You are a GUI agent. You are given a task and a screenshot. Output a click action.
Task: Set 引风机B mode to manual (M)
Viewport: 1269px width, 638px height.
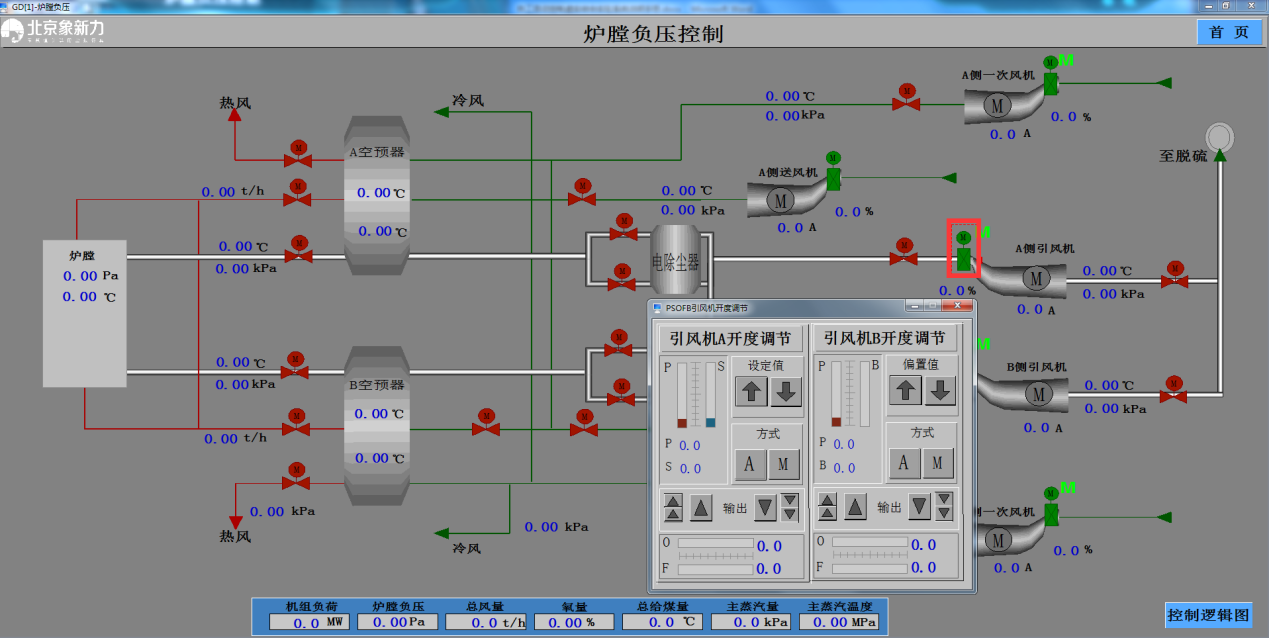(937, 463)
